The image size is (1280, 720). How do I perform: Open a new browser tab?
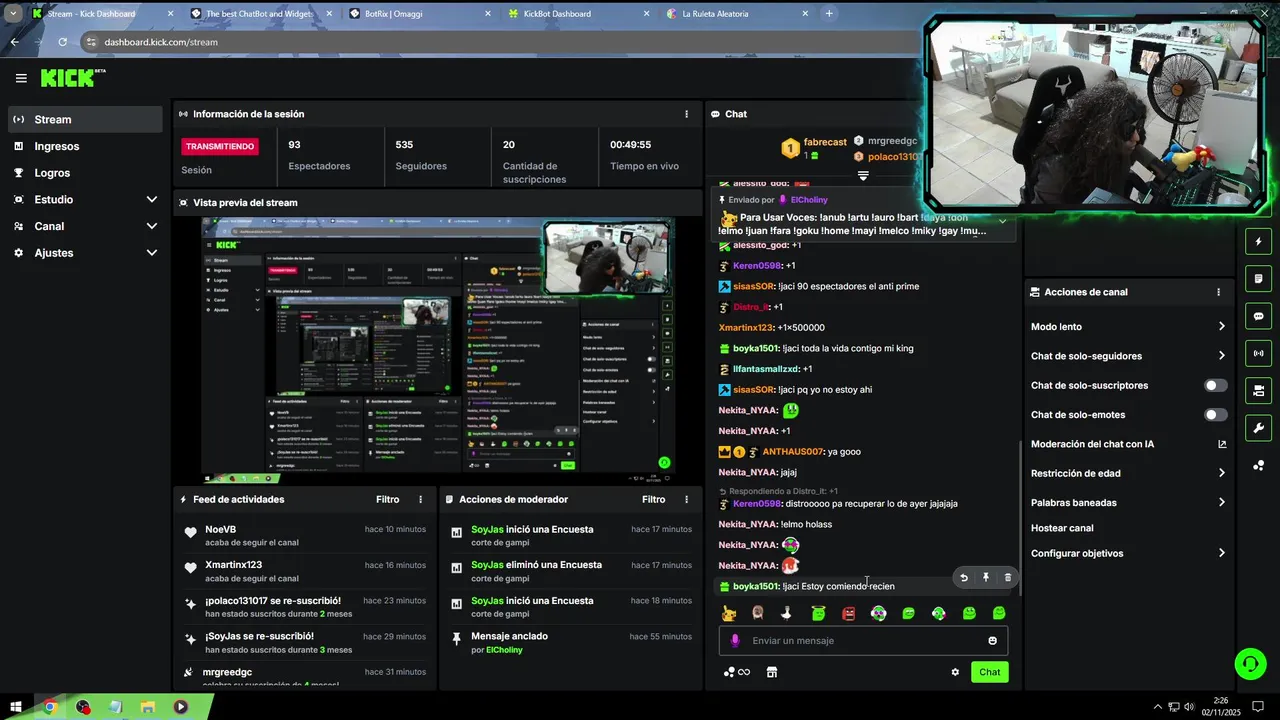829,14
